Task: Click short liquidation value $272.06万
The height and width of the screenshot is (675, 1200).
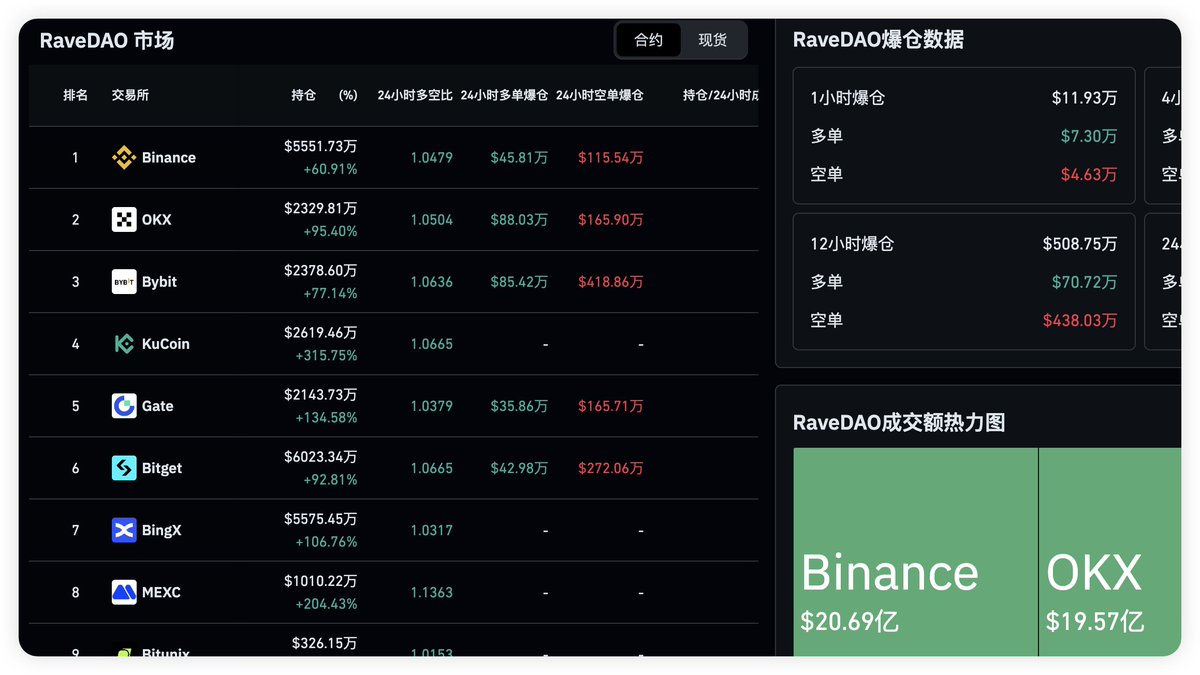Action: (610, 467)
